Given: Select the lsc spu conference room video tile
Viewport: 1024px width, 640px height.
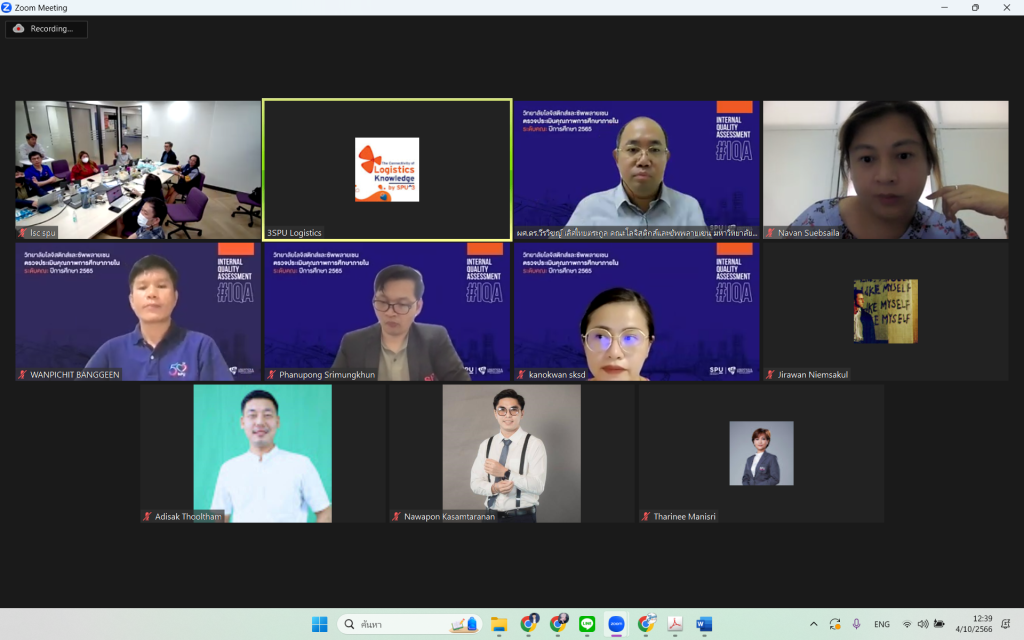Looking at the screenshot, I should (138, 170).
